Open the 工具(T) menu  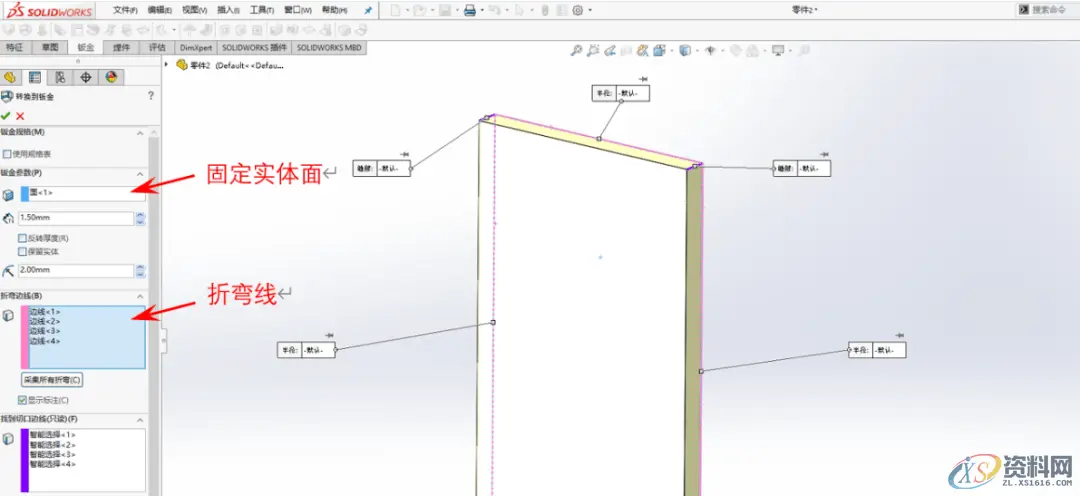[262, 10]
